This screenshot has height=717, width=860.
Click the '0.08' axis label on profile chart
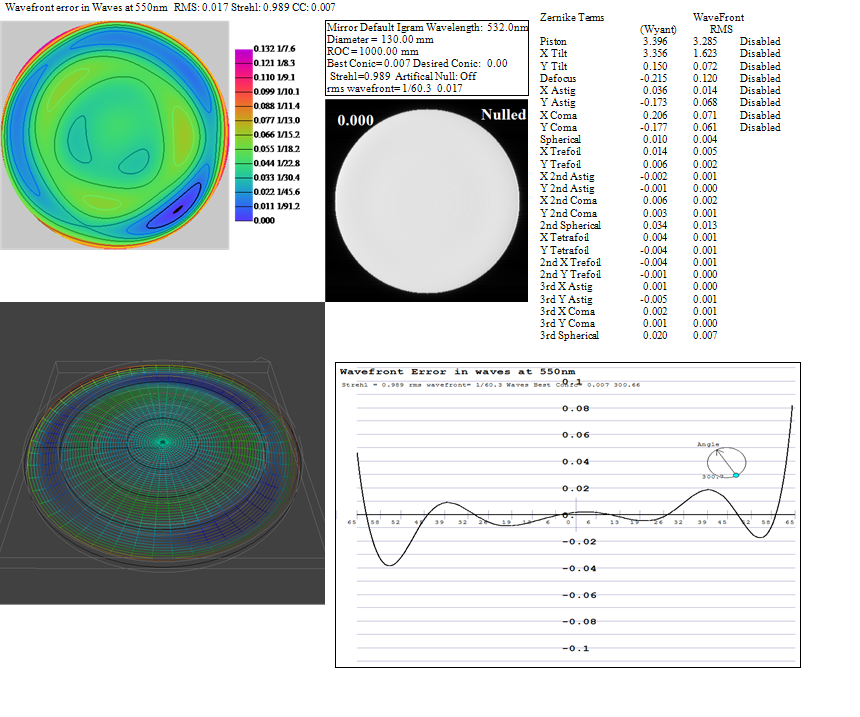pyautogui.click(x=575, y=409)
